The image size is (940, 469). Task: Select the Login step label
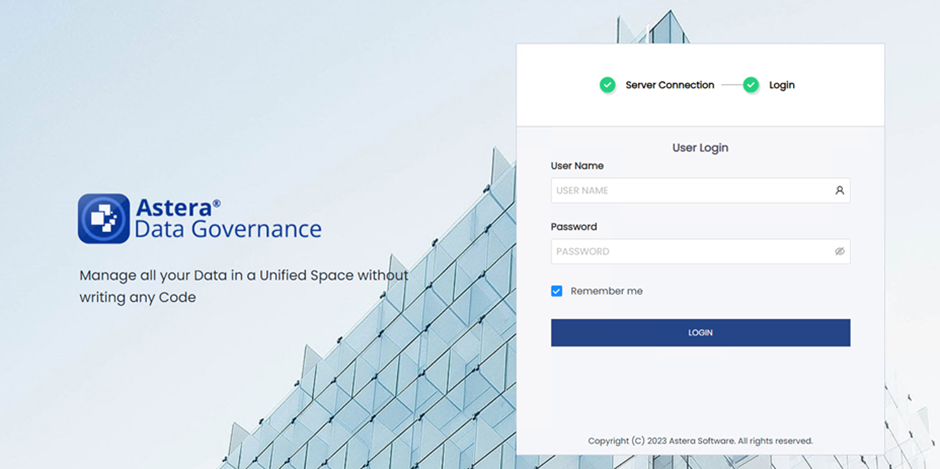tap(781, 85)
